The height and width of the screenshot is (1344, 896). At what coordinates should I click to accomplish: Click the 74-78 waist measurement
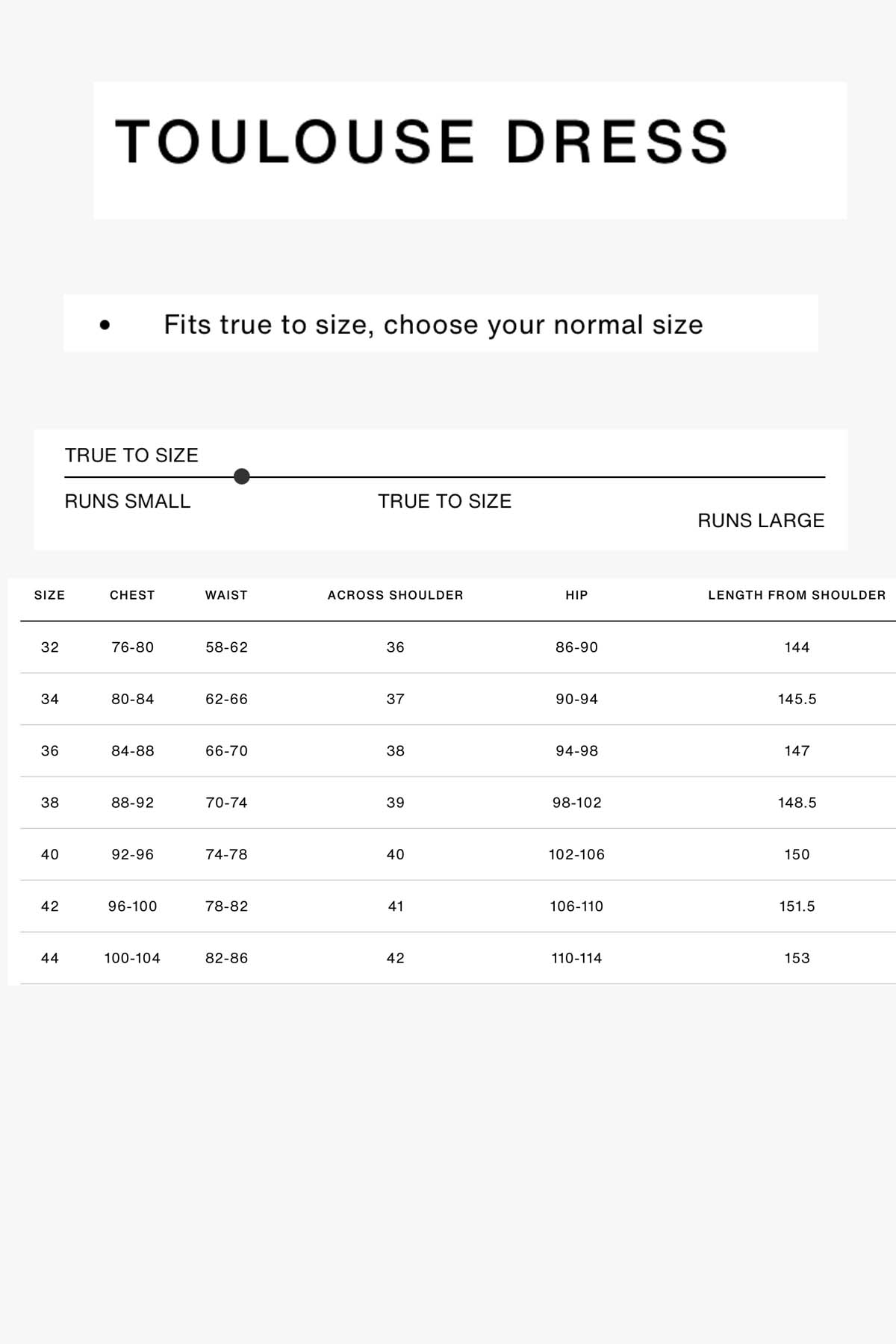(x=226, y=854)
